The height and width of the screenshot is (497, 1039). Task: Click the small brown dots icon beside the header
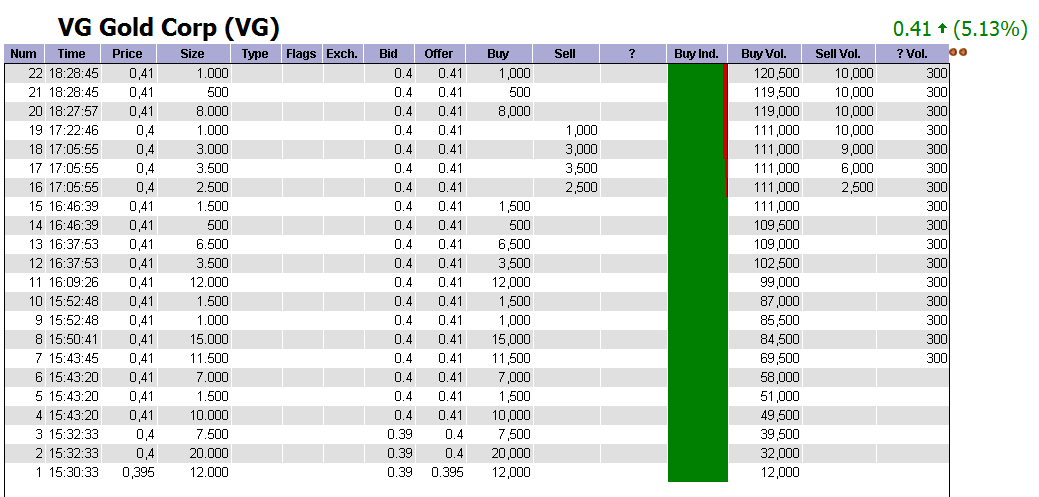pyautogui.click(x=957, y=52)
